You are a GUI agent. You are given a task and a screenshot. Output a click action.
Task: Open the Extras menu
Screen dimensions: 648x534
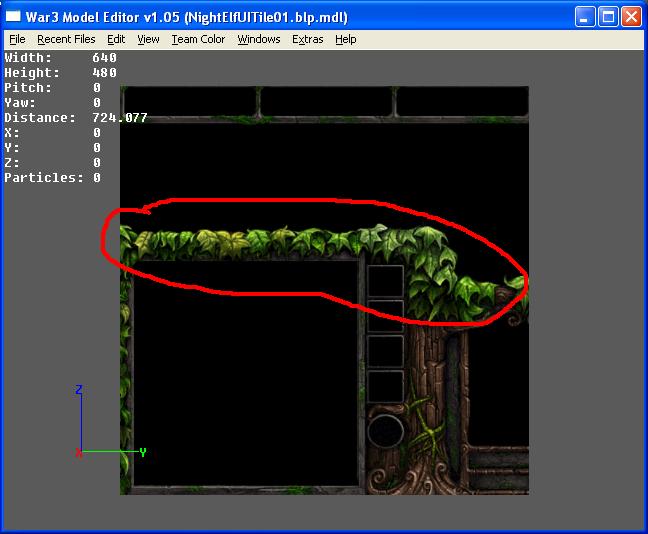[307, 39]
